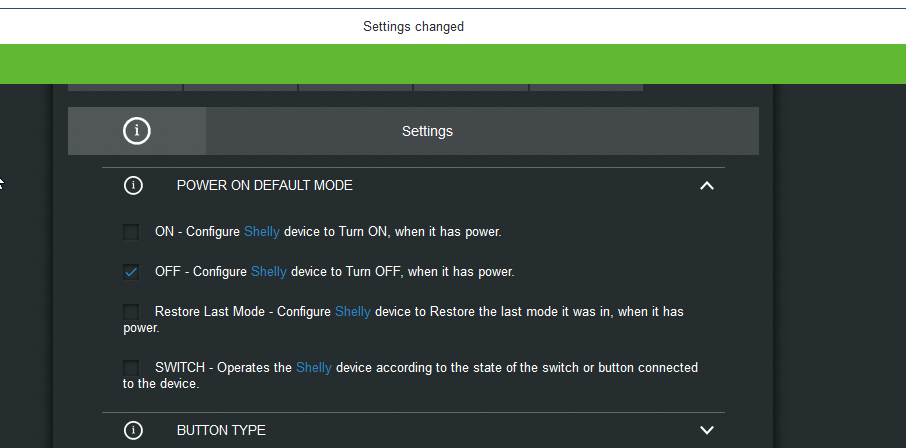Follow the Shelly link in the ON option
The image size is (906, 448).
pyautogui.click(x=262, y=232)
